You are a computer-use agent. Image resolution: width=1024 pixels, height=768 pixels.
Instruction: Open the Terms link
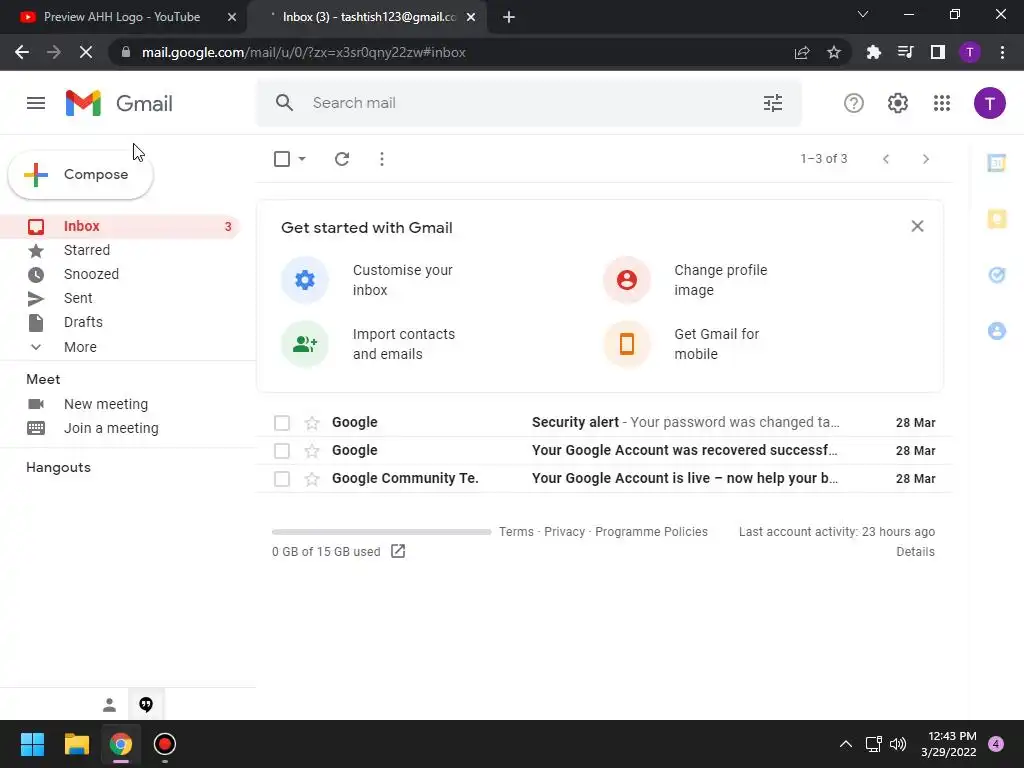tap(517, 532)
